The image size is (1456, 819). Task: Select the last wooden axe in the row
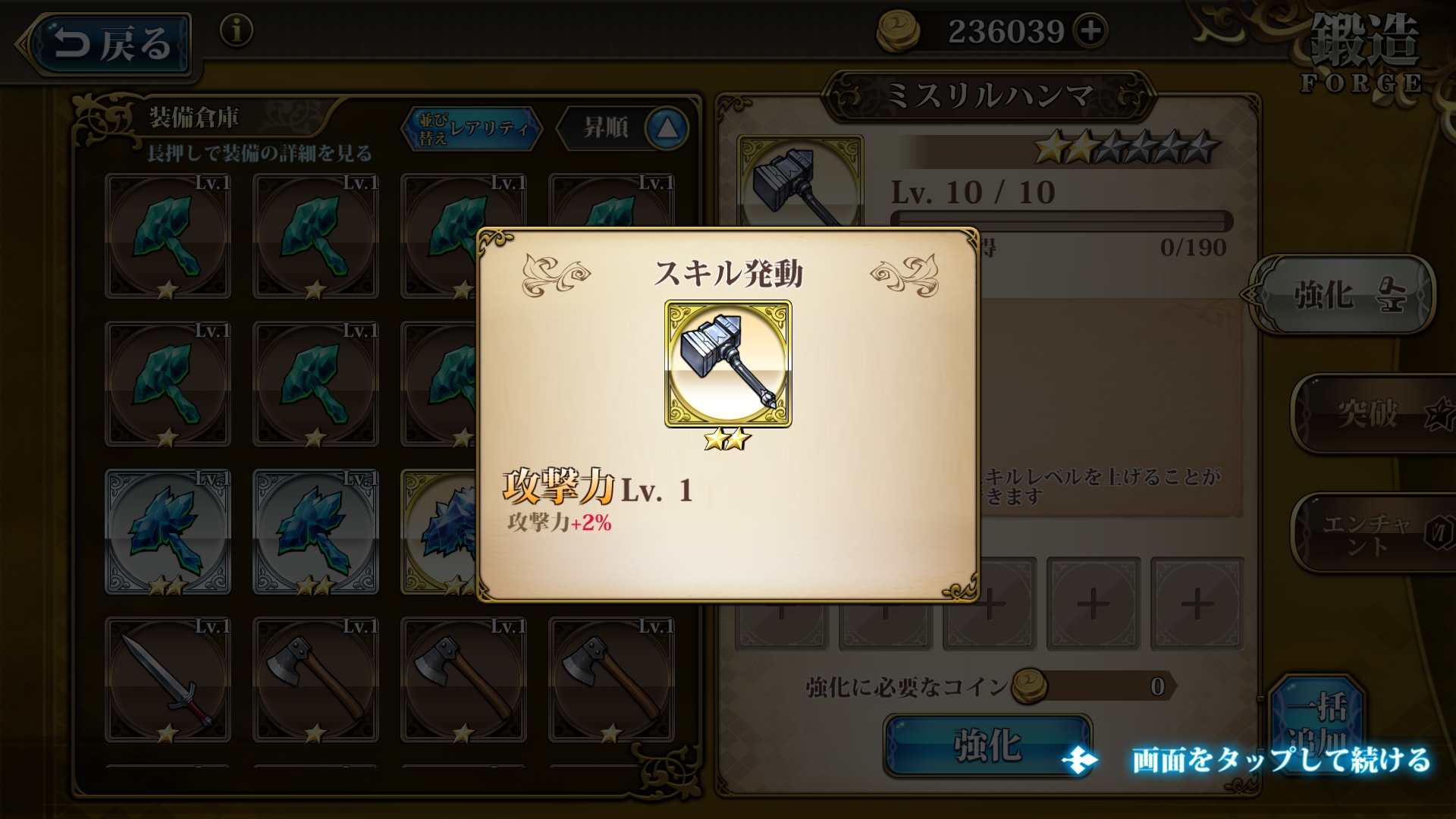point(611,679)
